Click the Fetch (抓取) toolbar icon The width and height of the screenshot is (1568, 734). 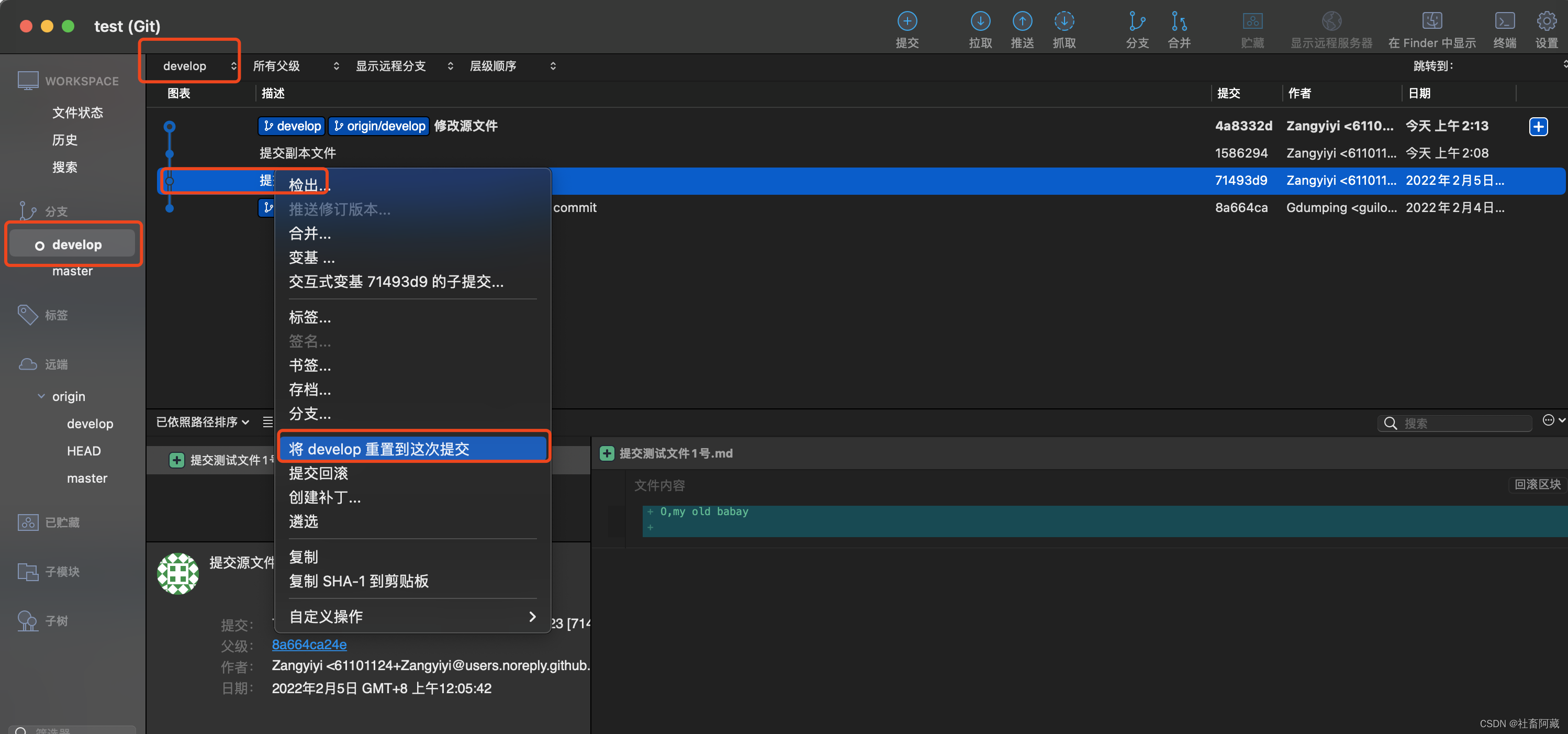[1063, 22]
